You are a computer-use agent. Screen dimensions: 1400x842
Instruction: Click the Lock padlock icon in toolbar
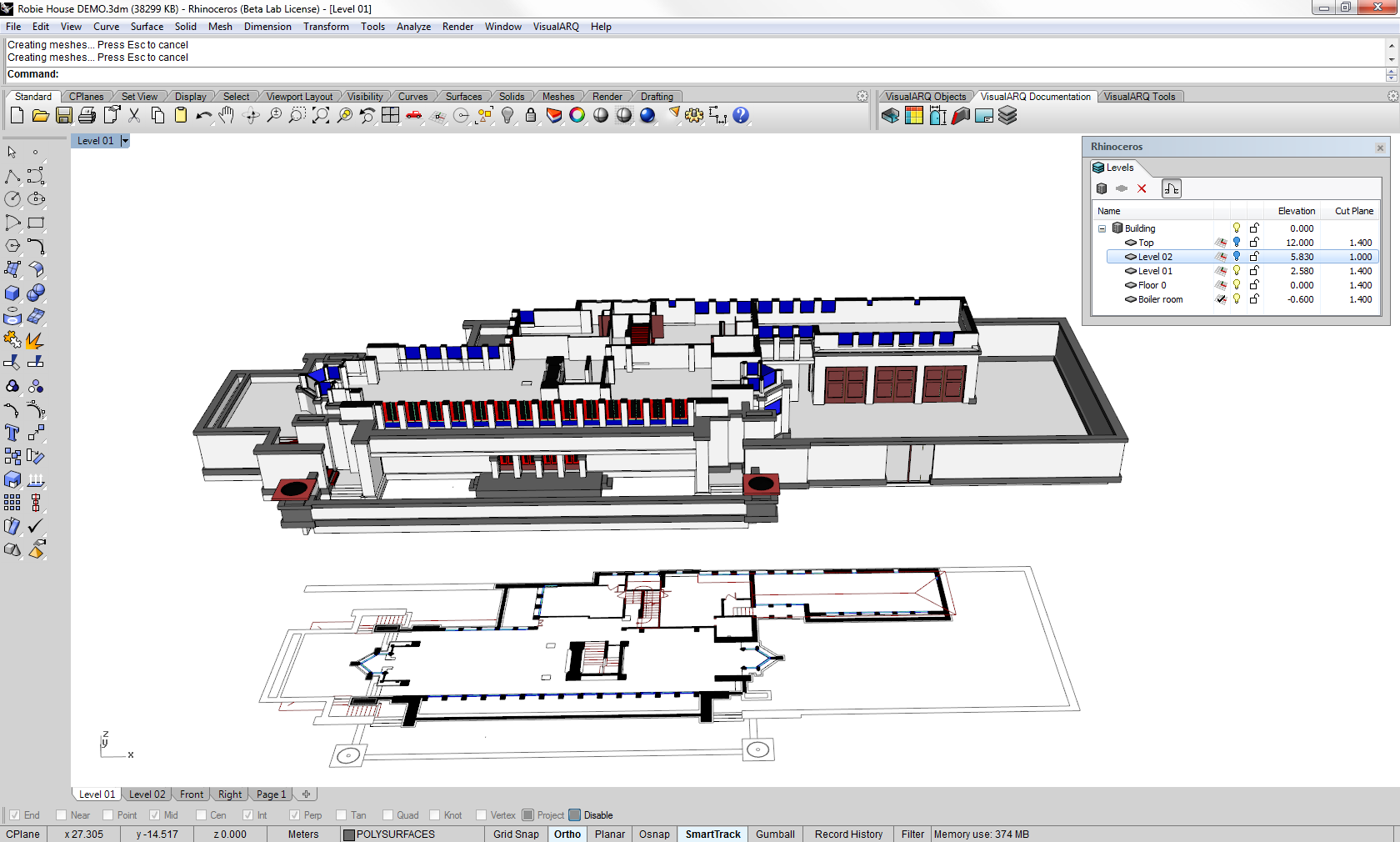click(x=531, y=116)
